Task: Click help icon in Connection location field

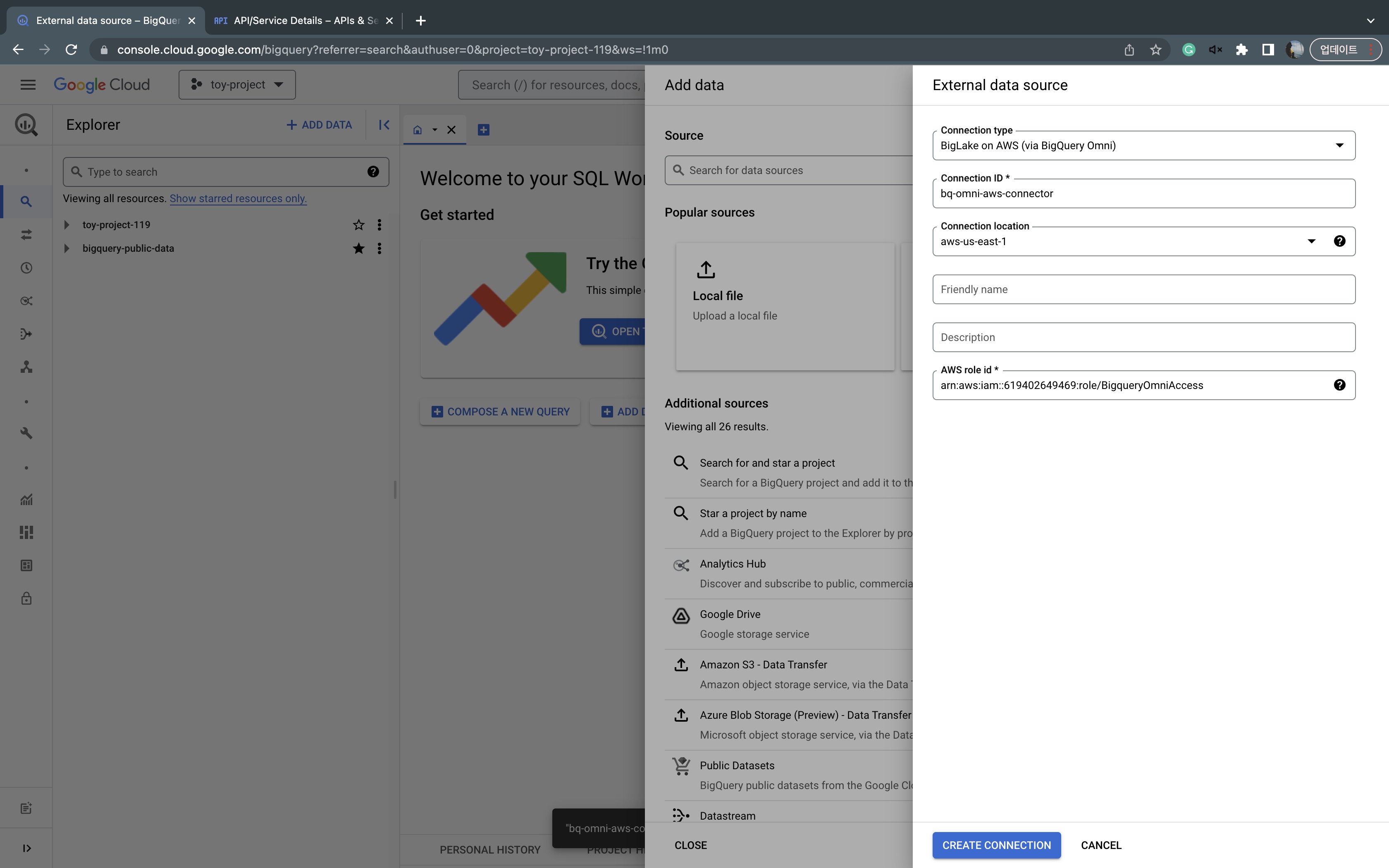Action: point(1339,241)
